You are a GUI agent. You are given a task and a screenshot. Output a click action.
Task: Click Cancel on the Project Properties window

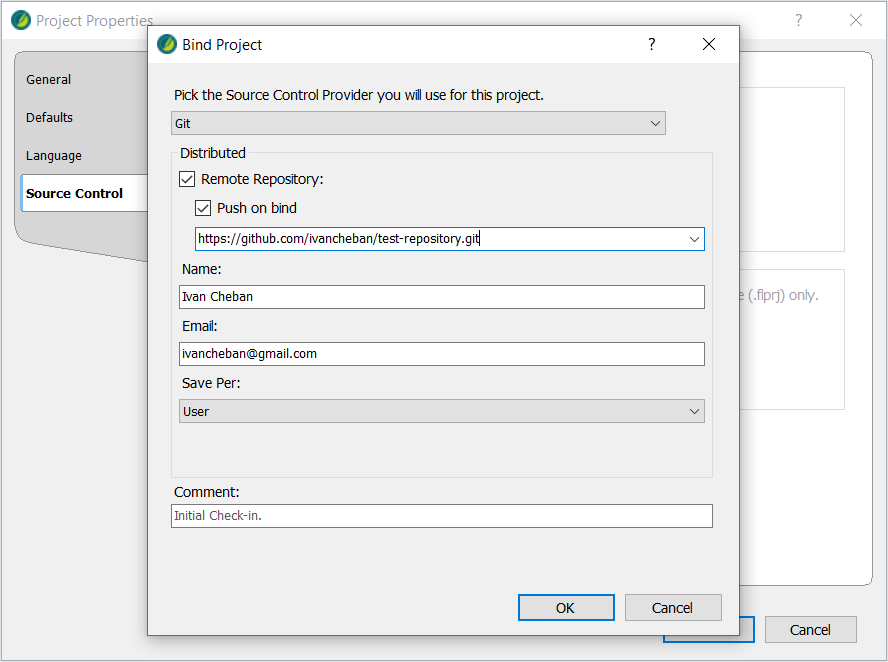point(810,629)
